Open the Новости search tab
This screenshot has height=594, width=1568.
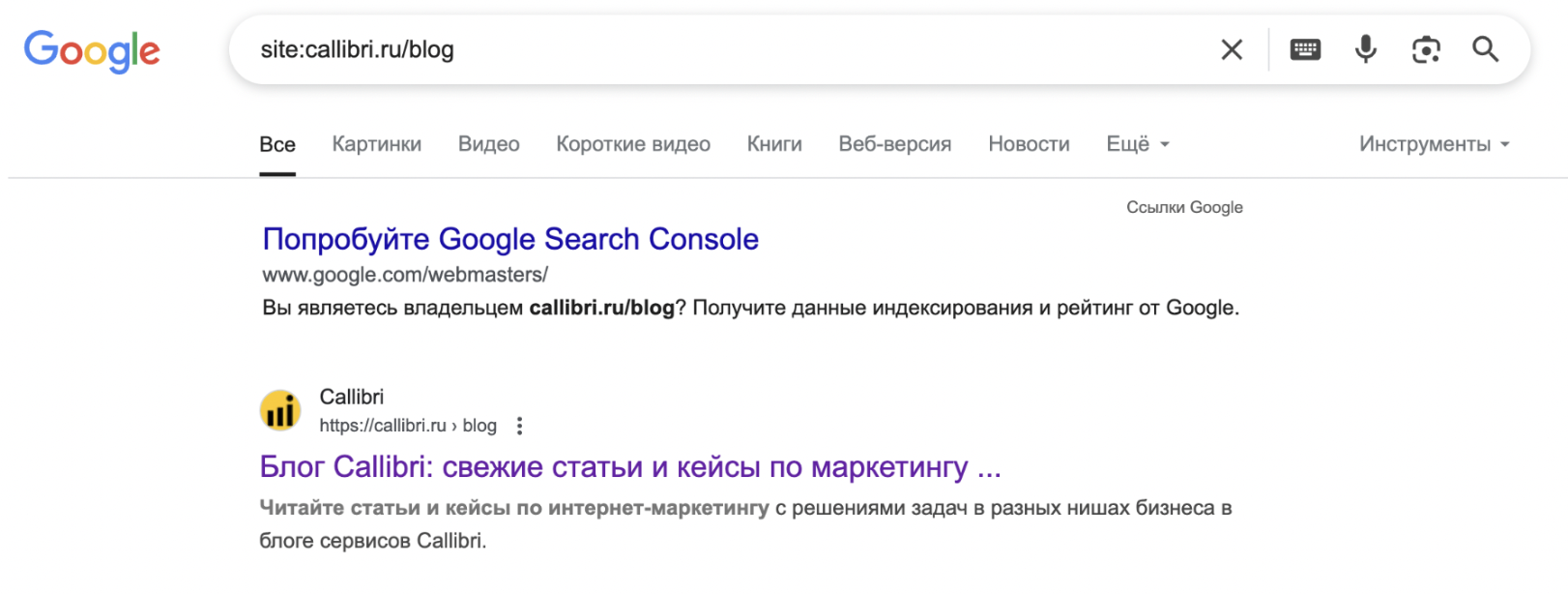(1029, 143)
